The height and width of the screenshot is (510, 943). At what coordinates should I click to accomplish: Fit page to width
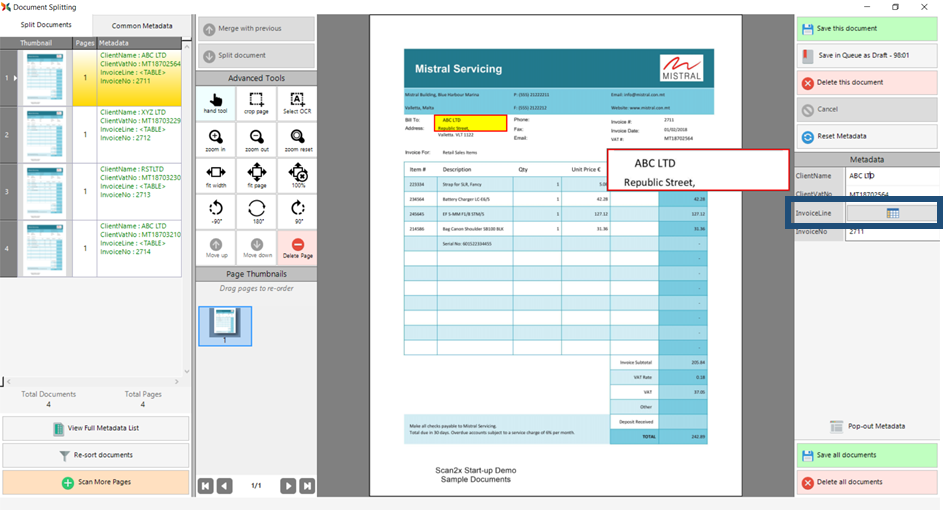[215, 176]
